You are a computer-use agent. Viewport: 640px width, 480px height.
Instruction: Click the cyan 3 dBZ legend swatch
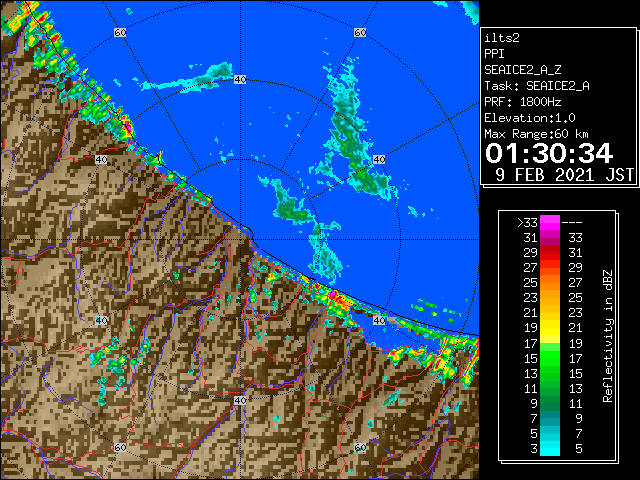(x=550, y=448)
